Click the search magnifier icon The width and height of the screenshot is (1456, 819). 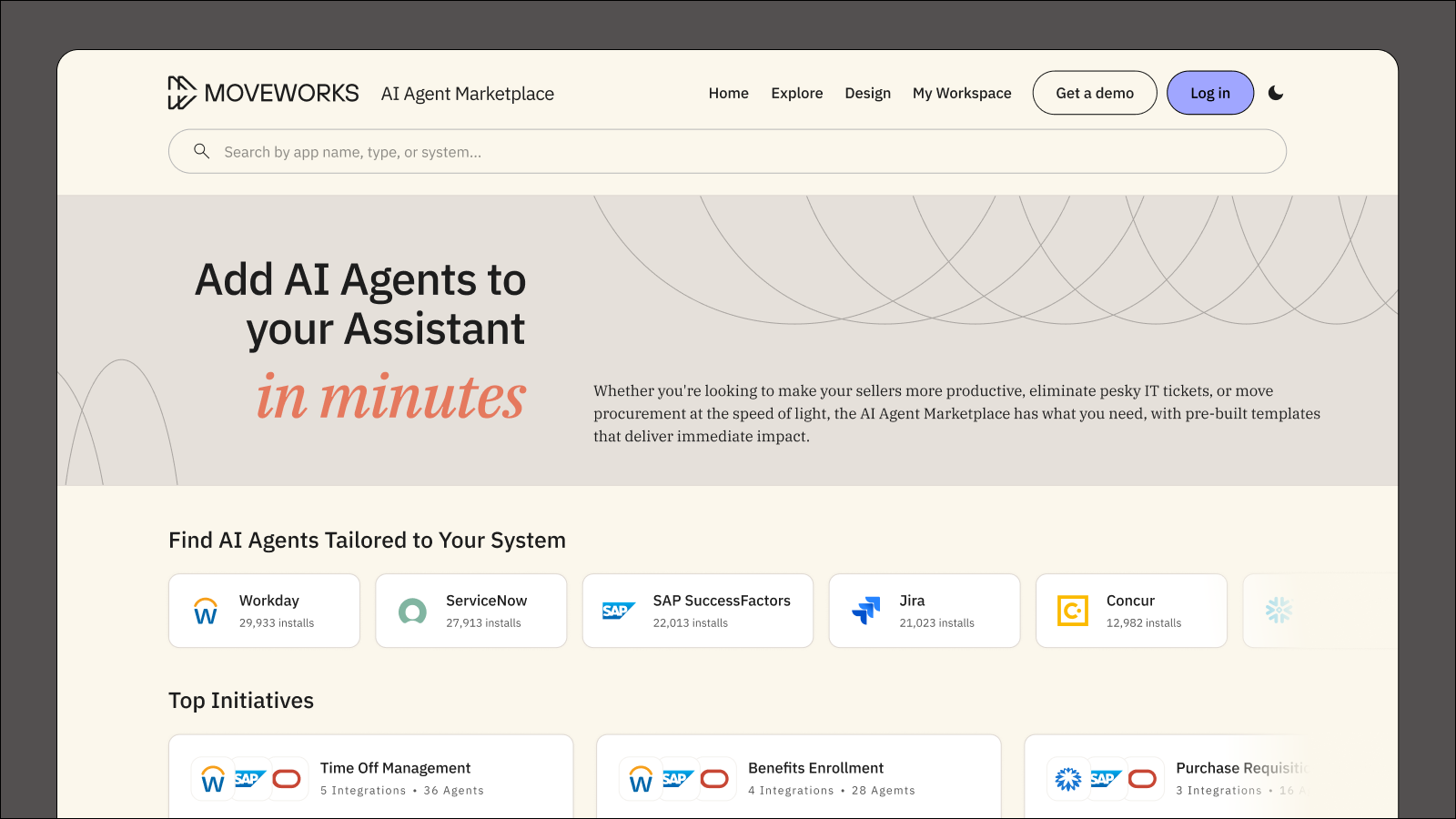coord(202,151)
